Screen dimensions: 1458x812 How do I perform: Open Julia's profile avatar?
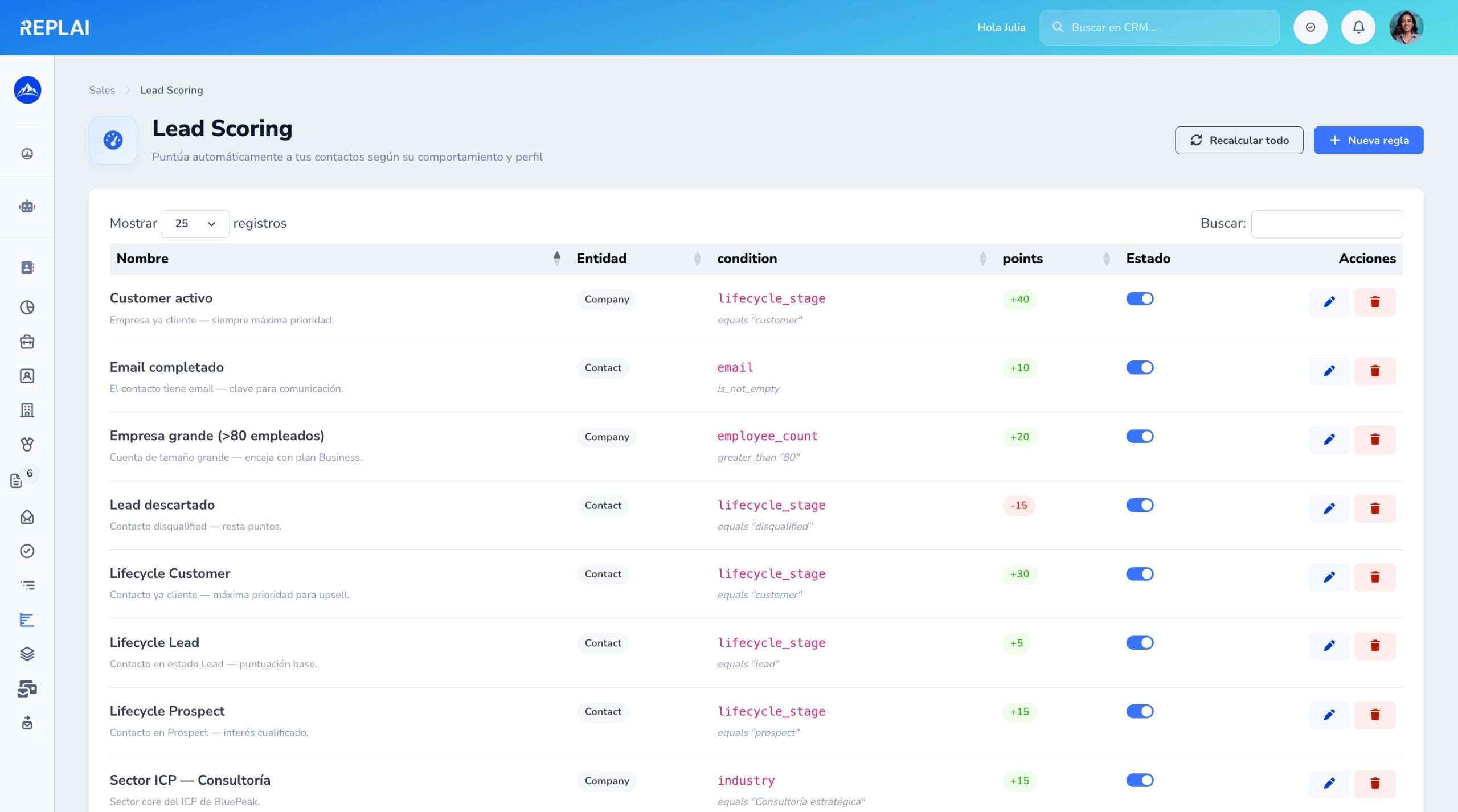click(x=1406, y=27)
